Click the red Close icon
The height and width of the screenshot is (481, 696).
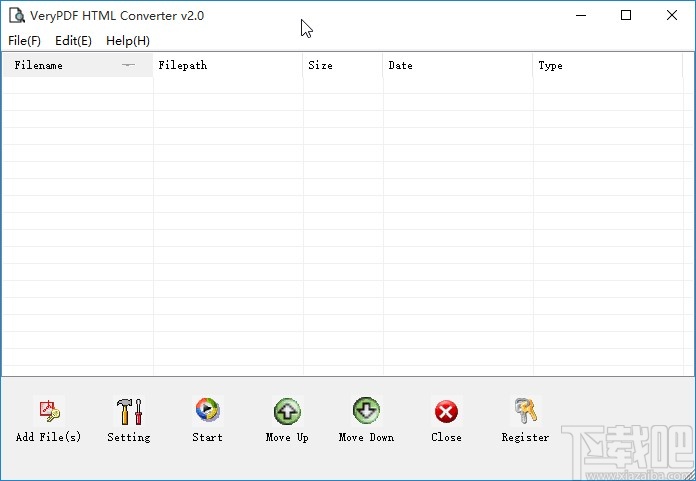point(446,411)
